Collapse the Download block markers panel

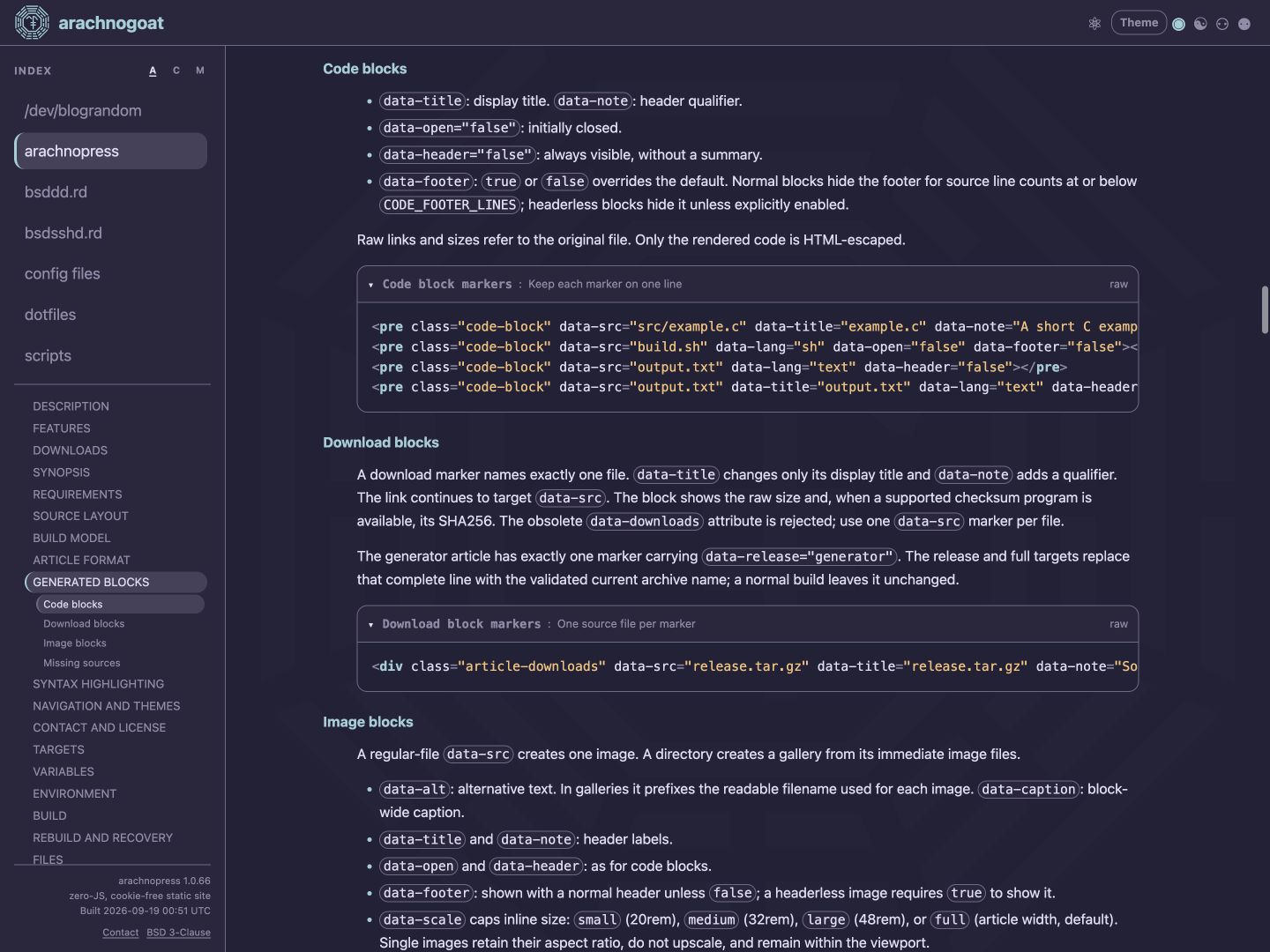(x=370, y=624)
